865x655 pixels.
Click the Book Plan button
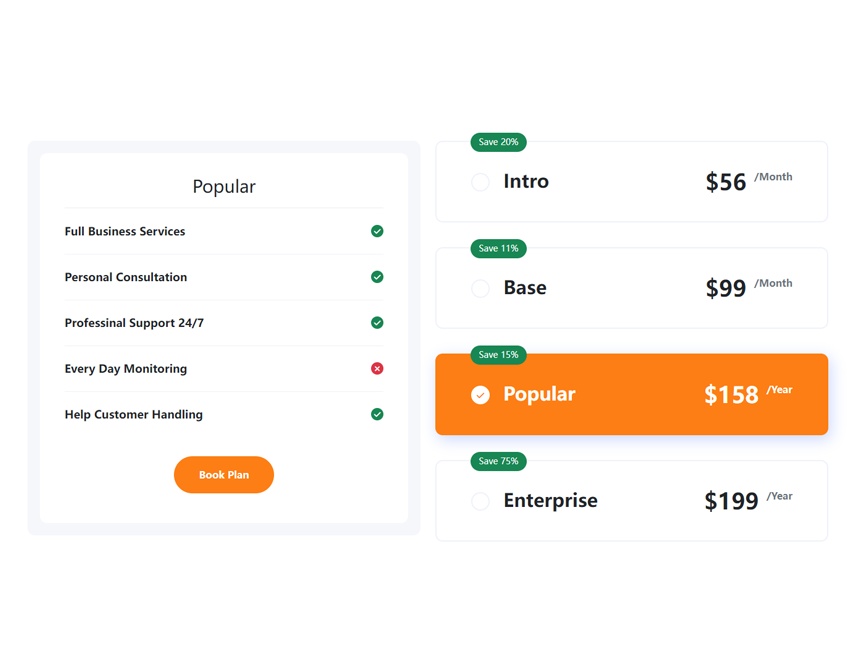pyautogui.click(x=223, y=475)
